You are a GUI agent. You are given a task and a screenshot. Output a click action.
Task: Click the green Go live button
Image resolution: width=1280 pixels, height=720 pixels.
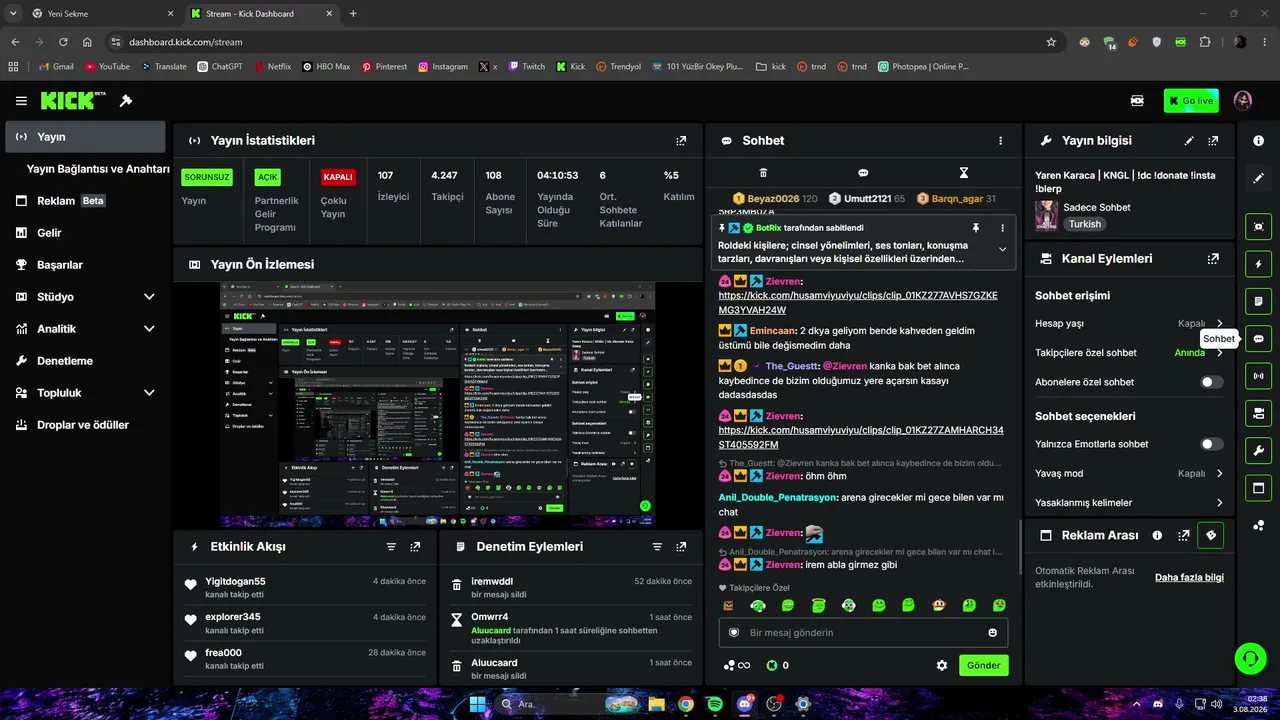(1190, 101)
